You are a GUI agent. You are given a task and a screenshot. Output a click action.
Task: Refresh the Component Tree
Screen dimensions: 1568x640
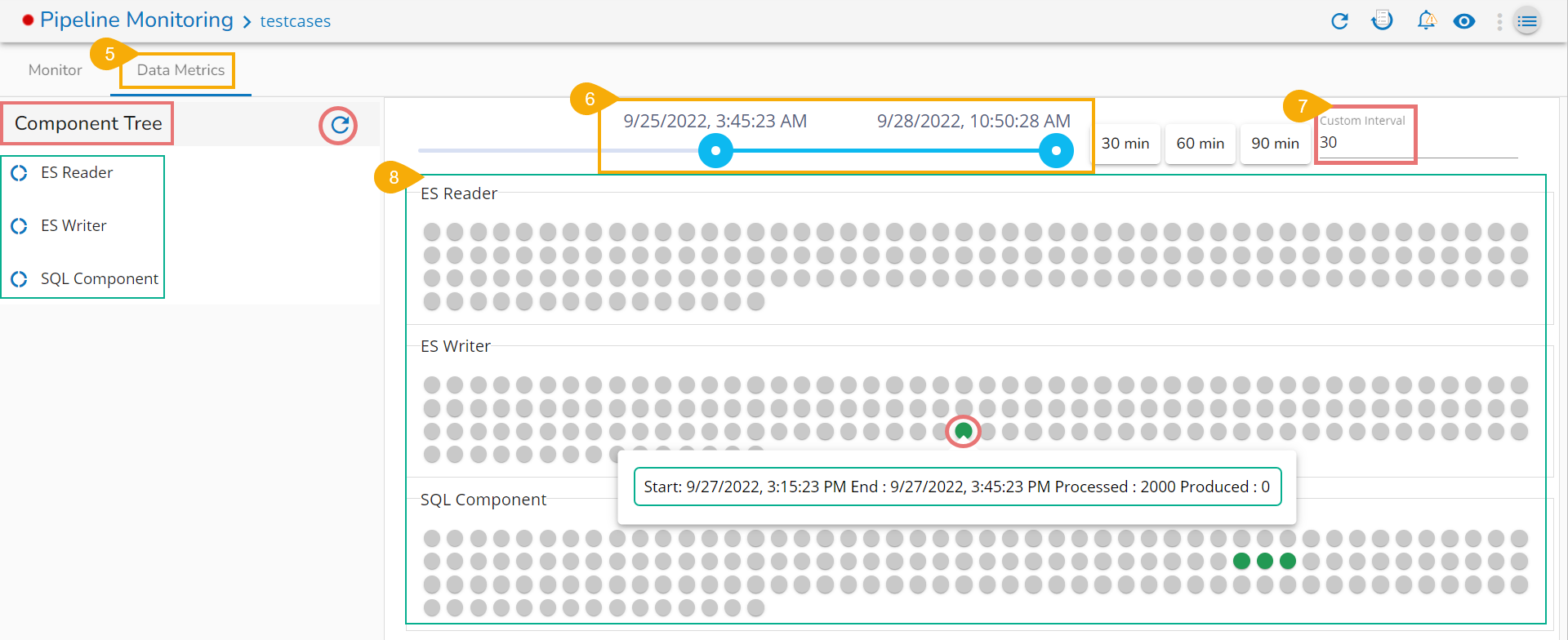(x=339, y=126)
